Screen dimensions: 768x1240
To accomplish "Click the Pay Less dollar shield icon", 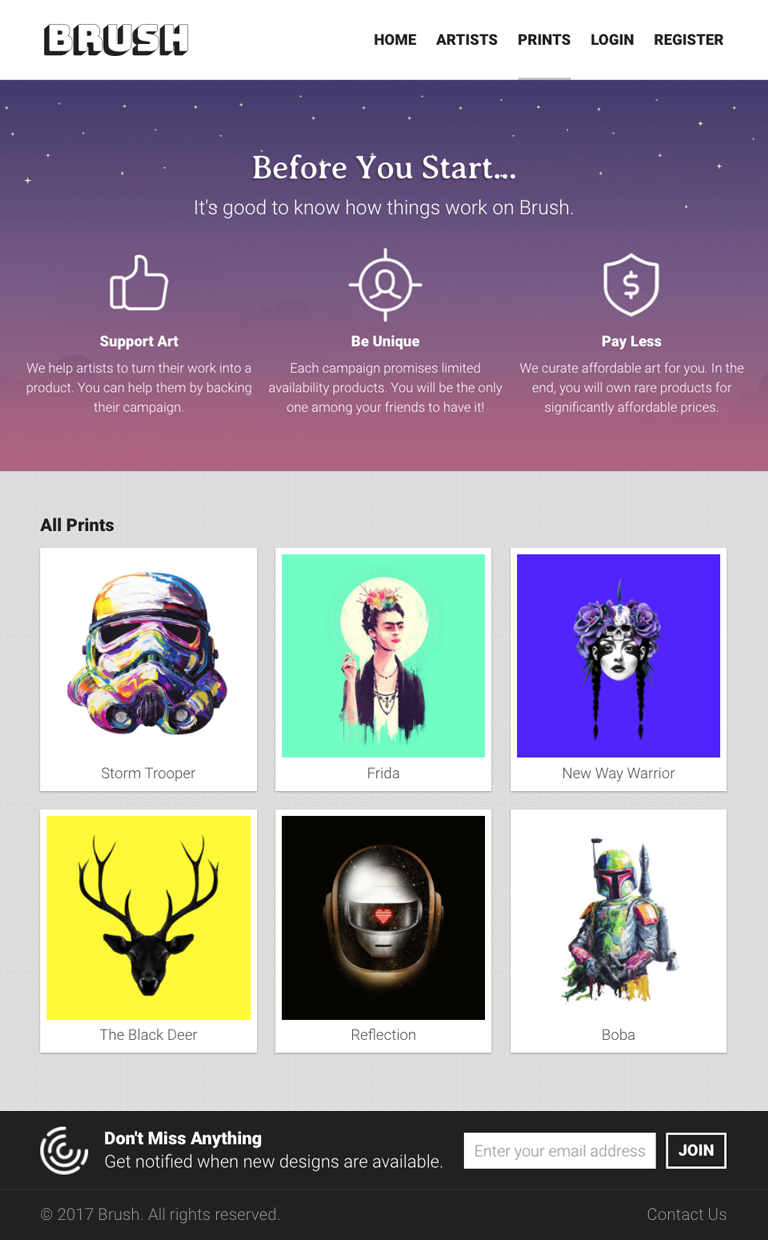I will (631, 285).
